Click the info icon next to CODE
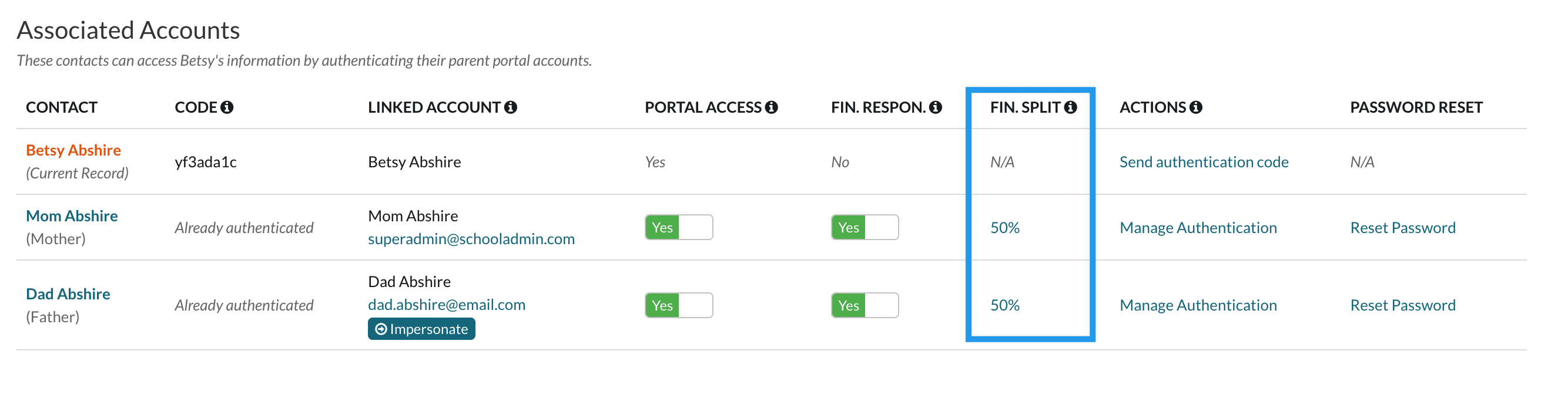1568x398 pixels. 227,107
